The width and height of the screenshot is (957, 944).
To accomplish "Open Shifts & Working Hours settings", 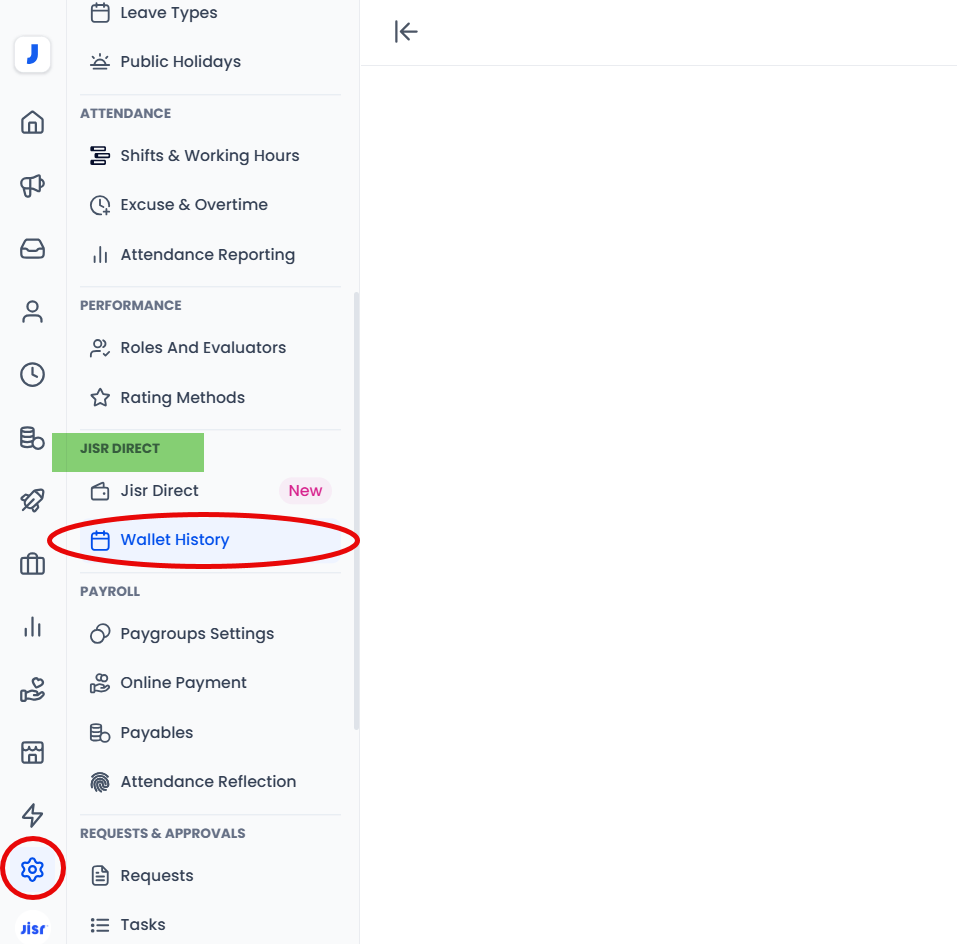I will pyautogui.click(x=209, y=156).
